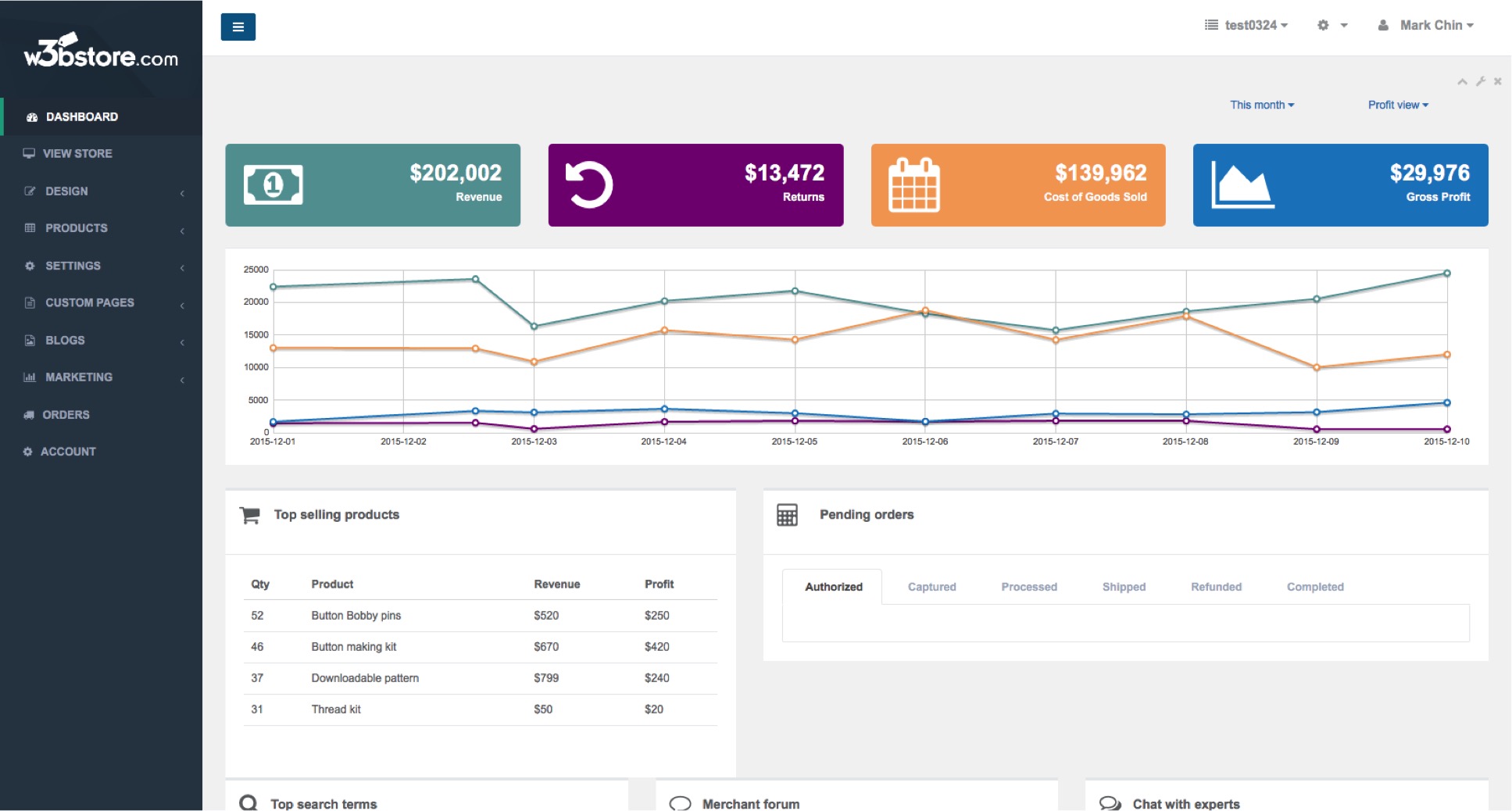This screenshot has width=1512, height=811.
Task: Click the shopping cart icon for top products
Action: [250, 515]
